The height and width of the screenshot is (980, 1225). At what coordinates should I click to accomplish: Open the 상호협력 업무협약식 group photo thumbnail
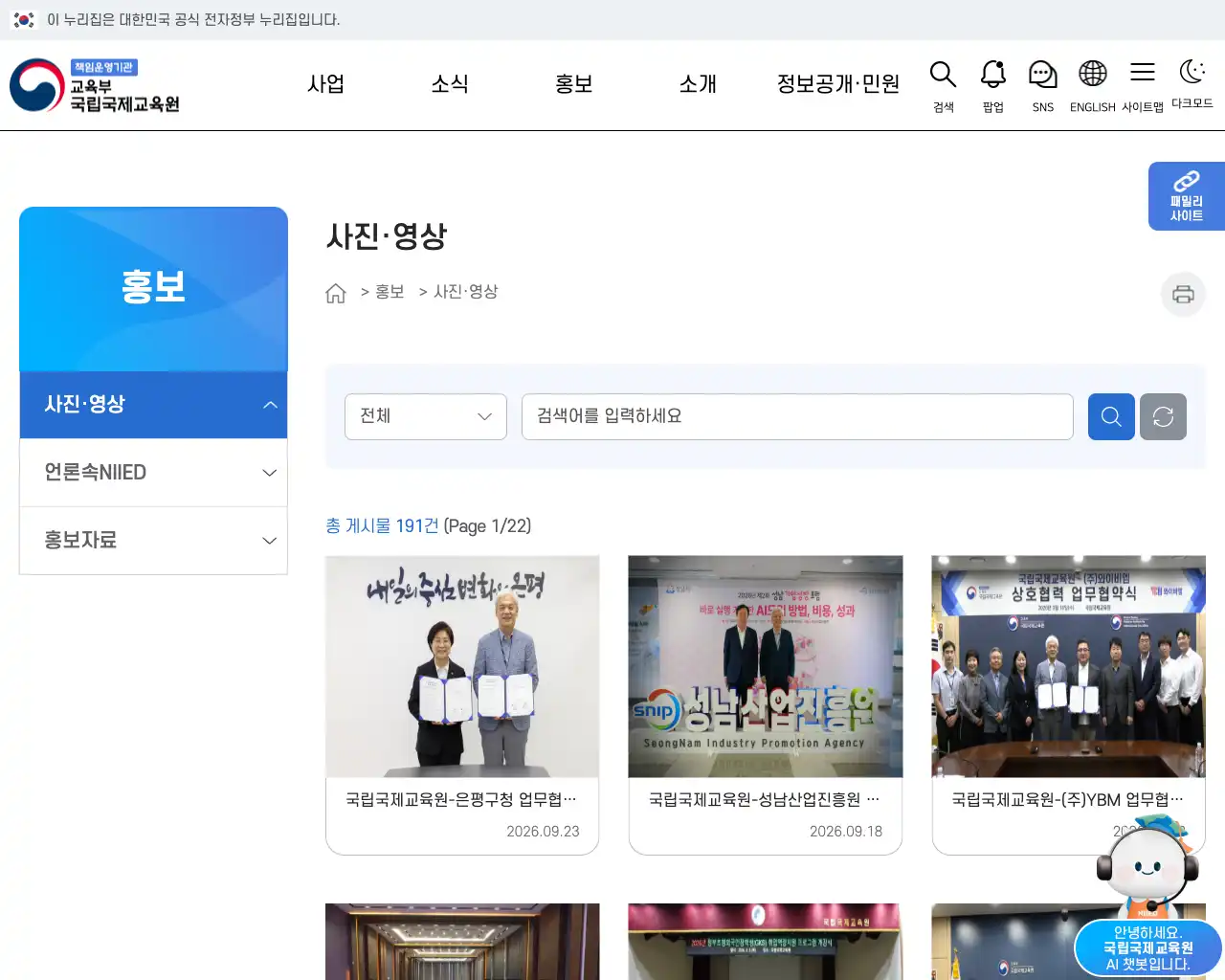tap(1068, 667)
